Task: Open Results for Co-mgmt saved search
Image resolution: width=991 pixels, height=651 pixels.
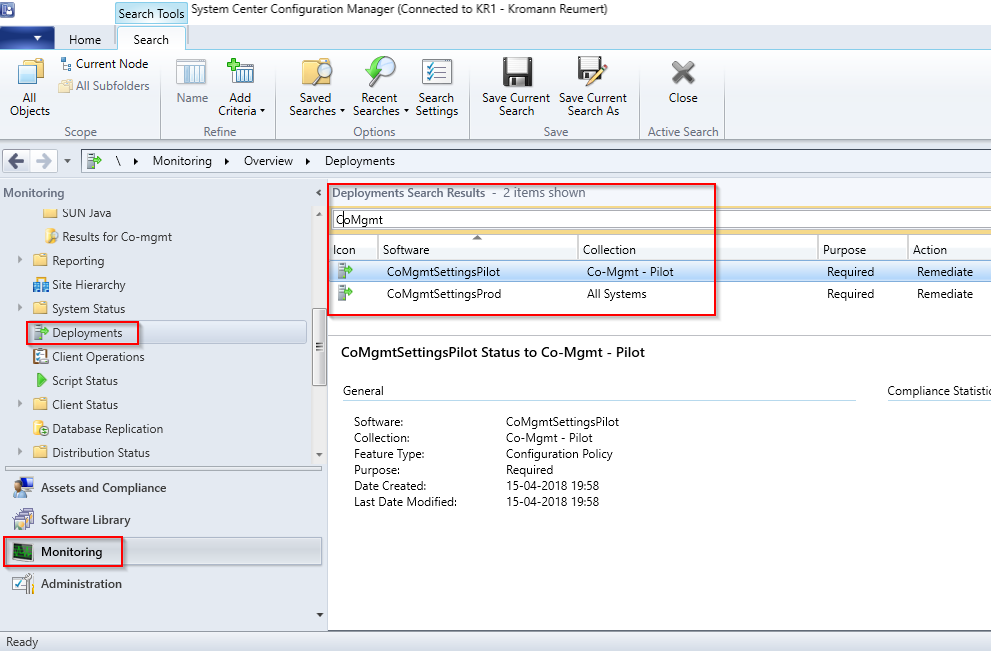Action: coord(108,237)
